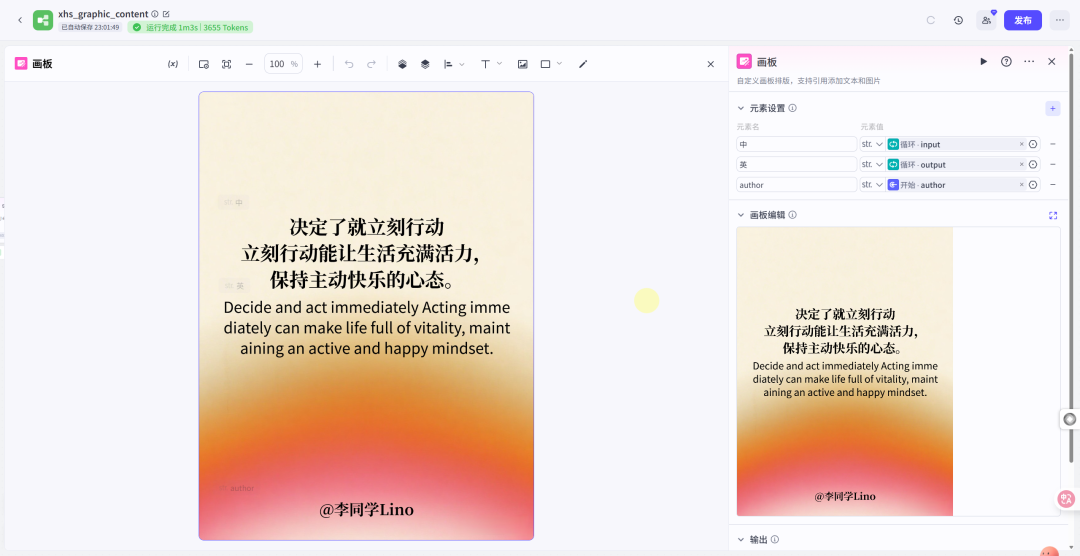
Task: Click the 发布 publish button
Action: (x=1023, y=20)
